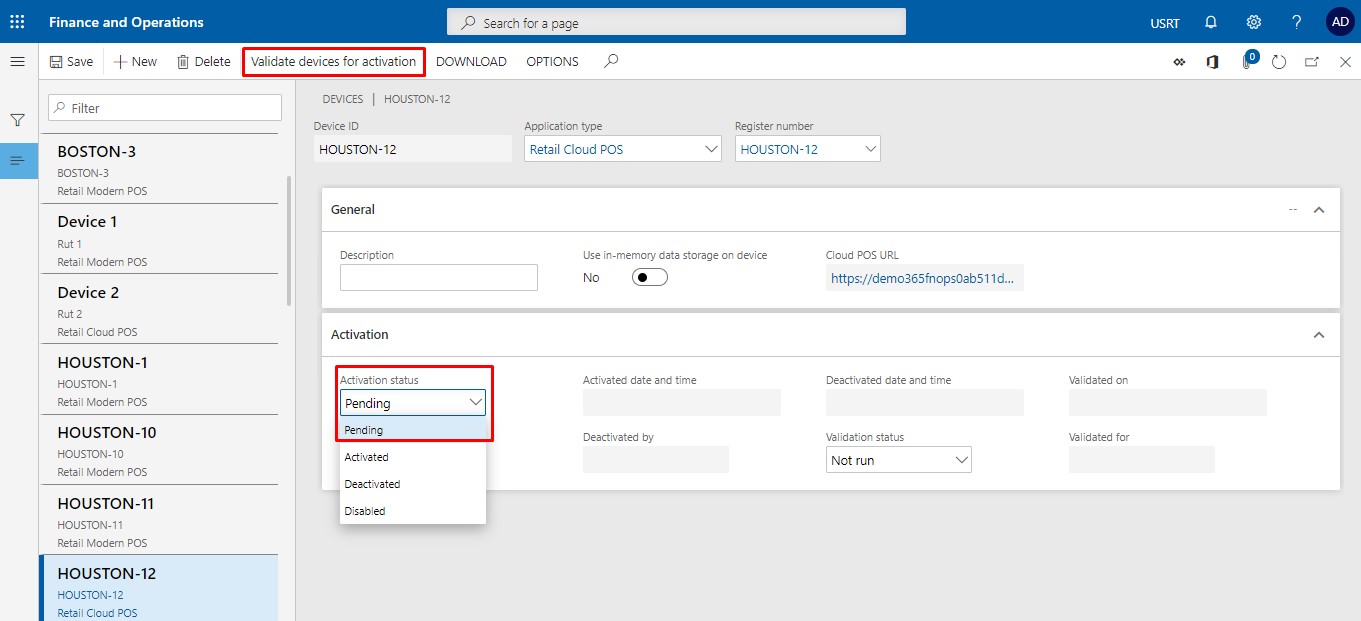Screen dimensions: 1361x621
Task: Open the Office app icon in toolbar
Action: click(1212, 62)
